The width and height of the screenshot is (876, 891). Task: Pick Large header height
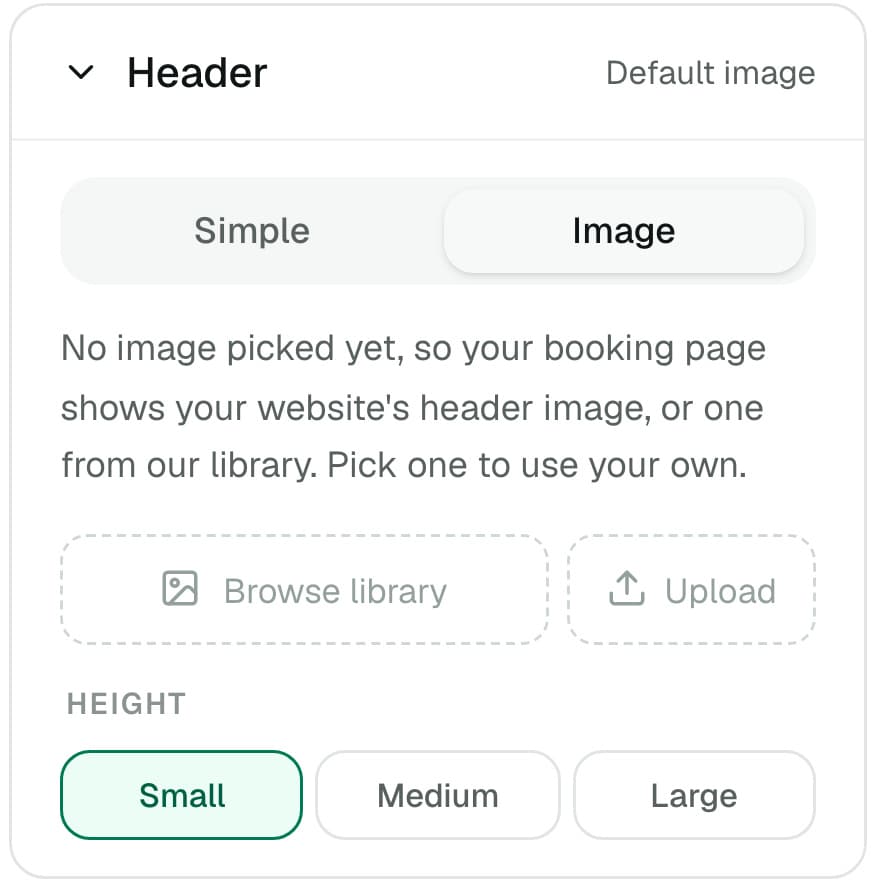pyautogui.click(x=694, y=795)
